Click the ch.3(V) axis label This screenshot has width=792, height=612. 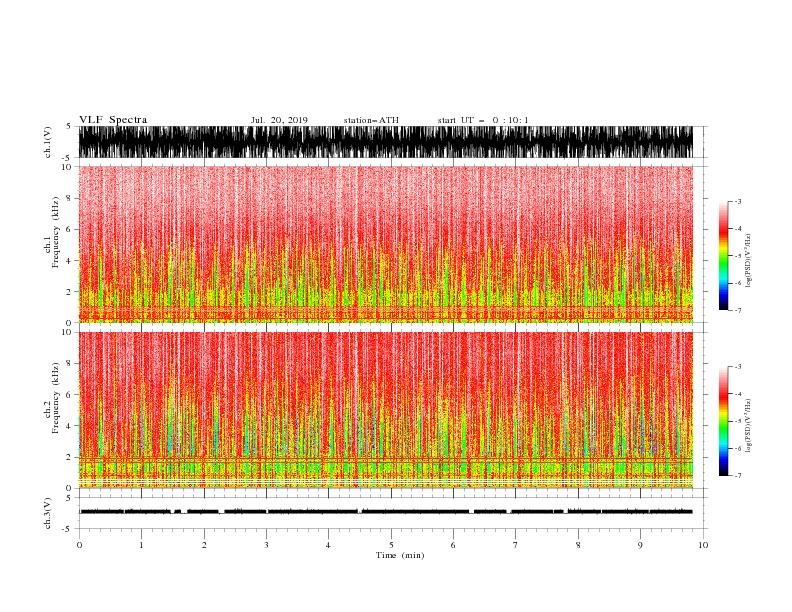point(48,513)
